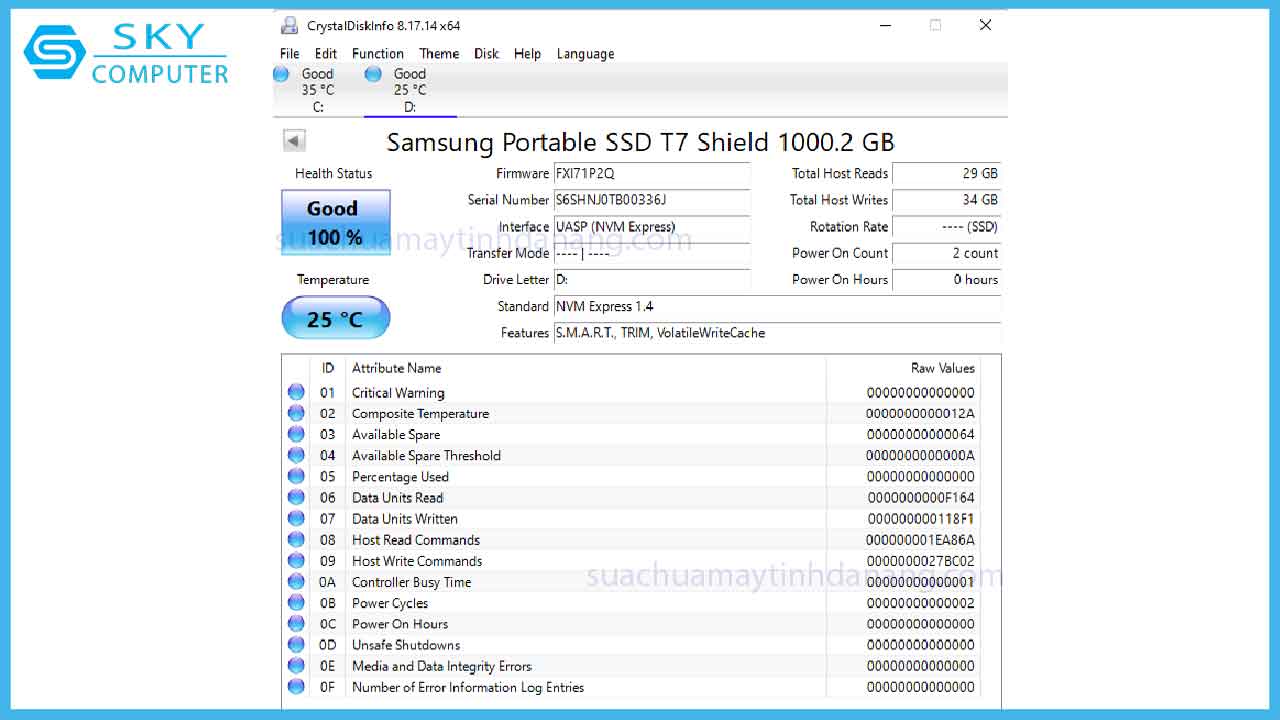This screenshot has height=720, width=1280.
Task: Click the drive title Samsung Portable SSD T7 Shield
Action: [640, 142]
